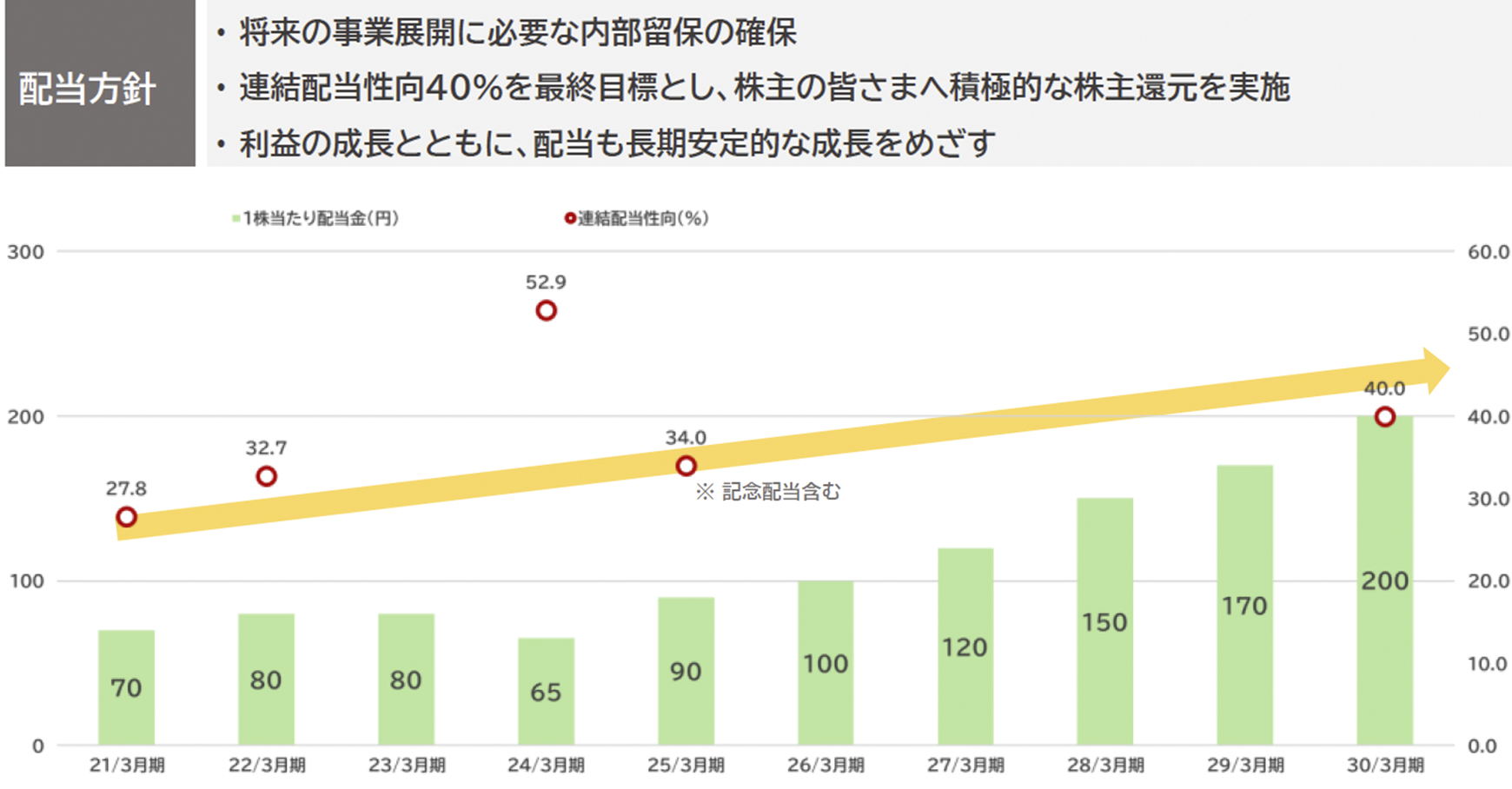Click the red legend circle for 連結配当性向
The width and height of the screenshot is (1512, 789).
tap(569, 218)
